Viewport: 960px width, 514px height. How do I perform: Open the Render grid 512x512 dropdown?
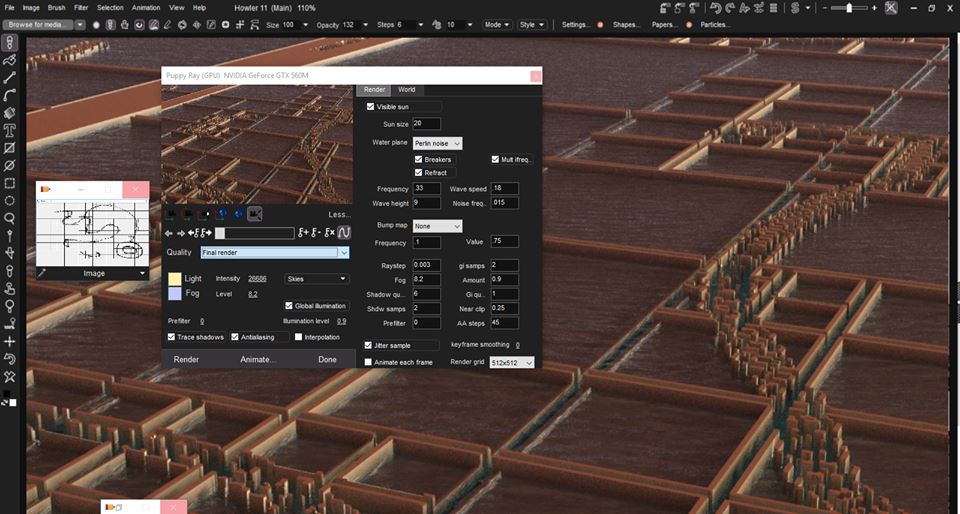pyautogui.click(x=512, y=363)
